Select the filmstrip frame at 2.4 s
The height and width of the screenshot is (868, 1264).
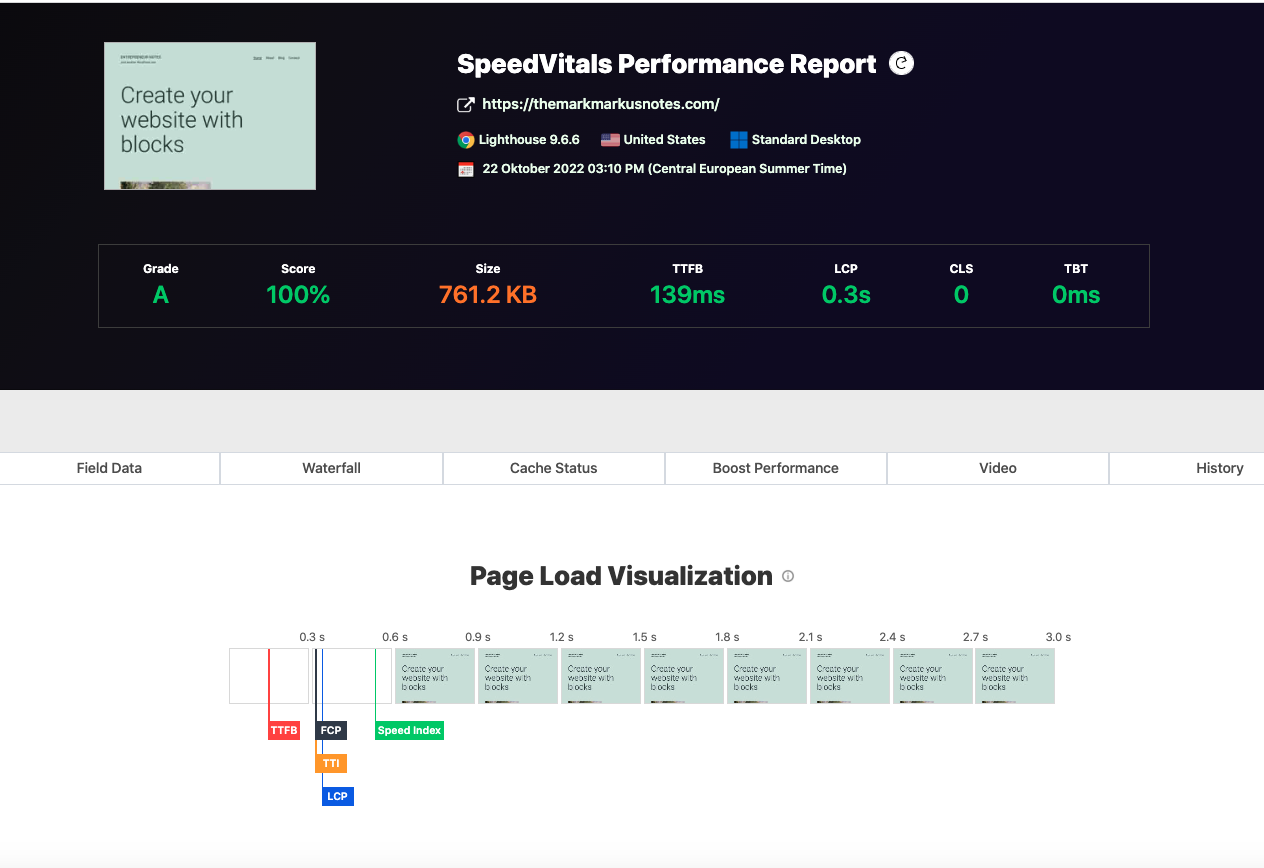933,676
